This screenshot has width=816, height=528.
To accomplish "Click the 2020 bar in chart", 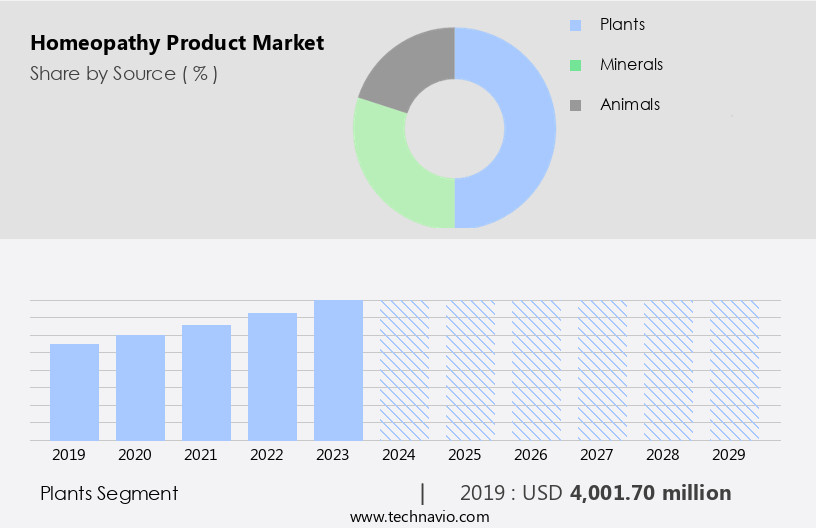I will (x=140, y=388).
